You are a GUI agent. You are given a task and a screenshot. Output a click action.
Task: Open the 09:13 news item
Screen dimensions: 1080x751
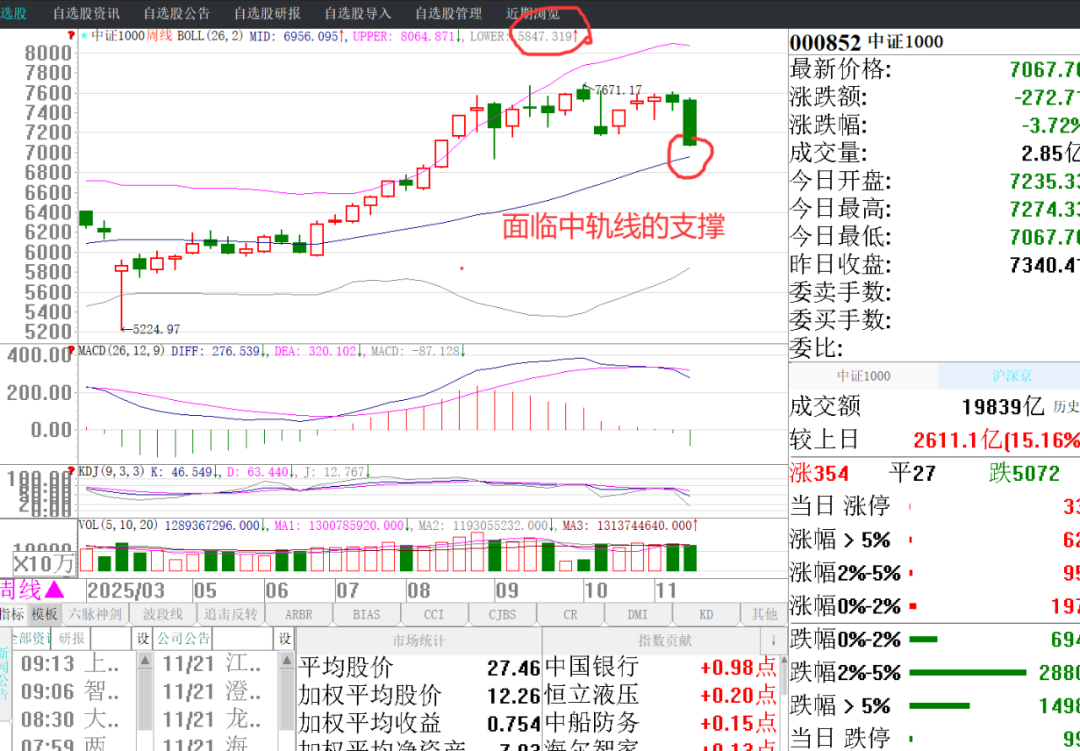(x=72, y=664)
